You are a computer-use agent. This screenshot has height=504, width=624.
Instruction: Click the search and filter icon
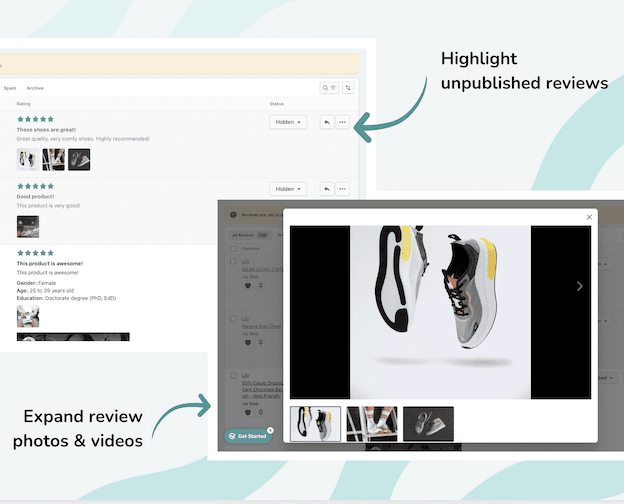point(329,88)
